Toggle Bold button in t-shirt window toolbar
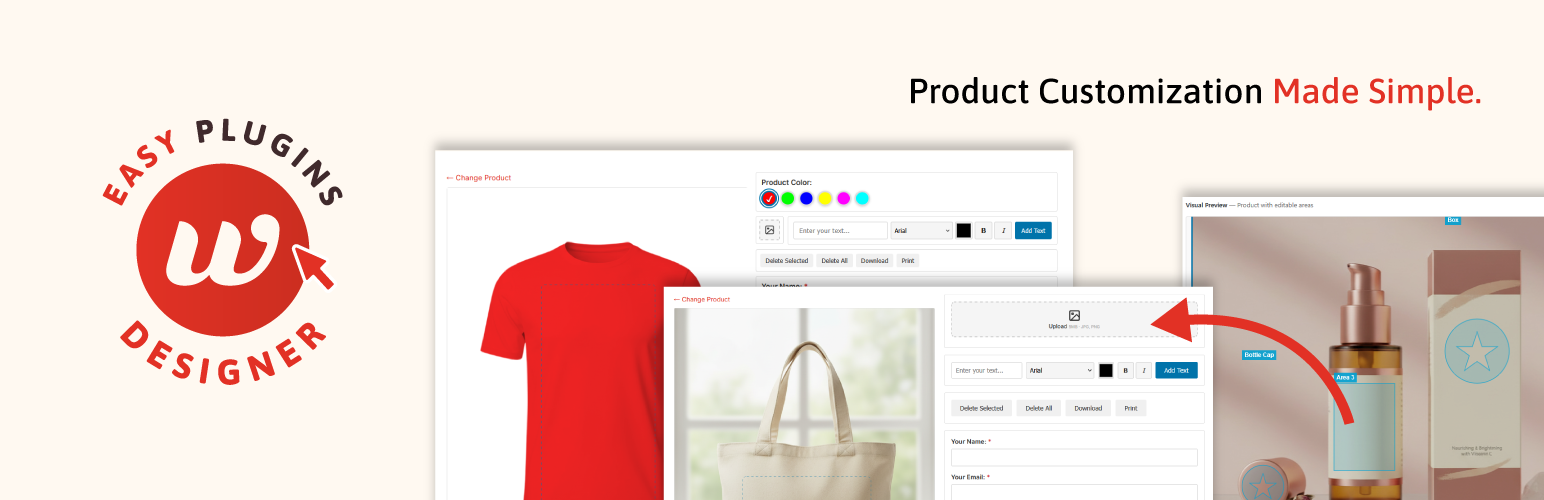This screenshot has width=1544, height=500. point(983,230)
